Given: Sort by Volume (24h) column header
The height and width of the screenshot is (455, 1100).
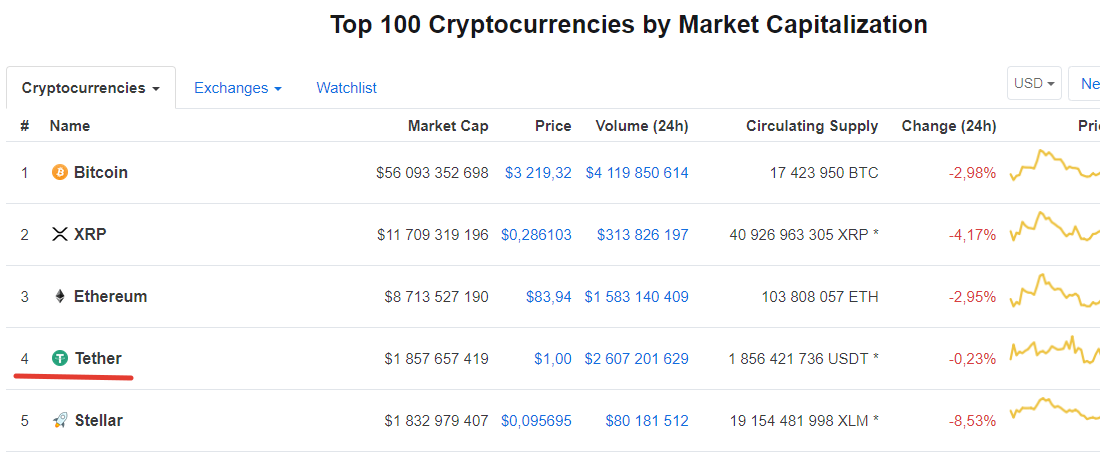Looking at the screenshot, I should (642, 126).
